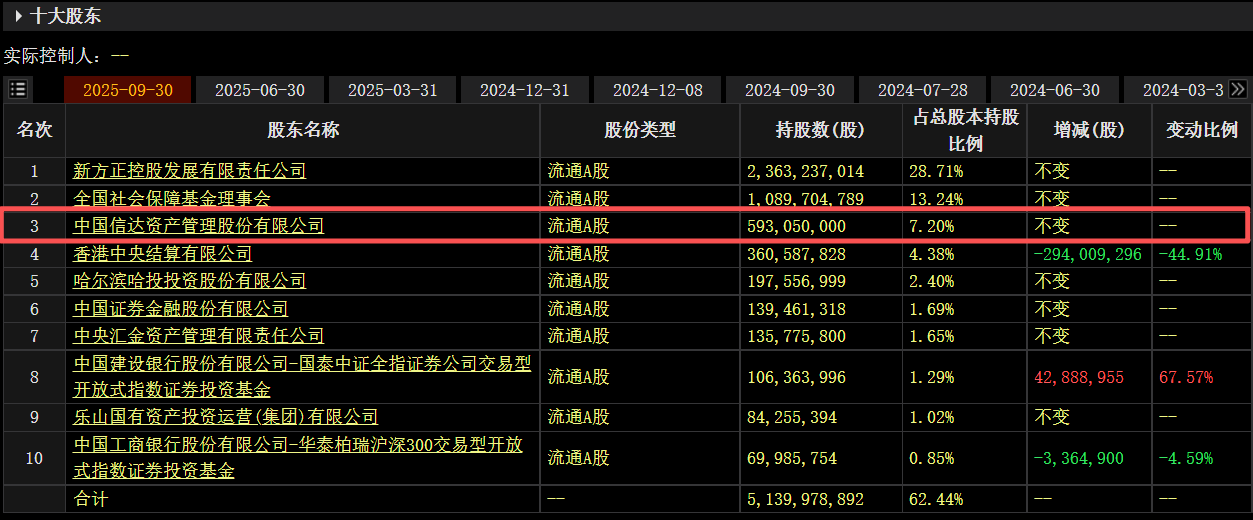Select the 2024-09-30 tab
Viewport: 1253px width, 520px height.
(x=790, y=90)
